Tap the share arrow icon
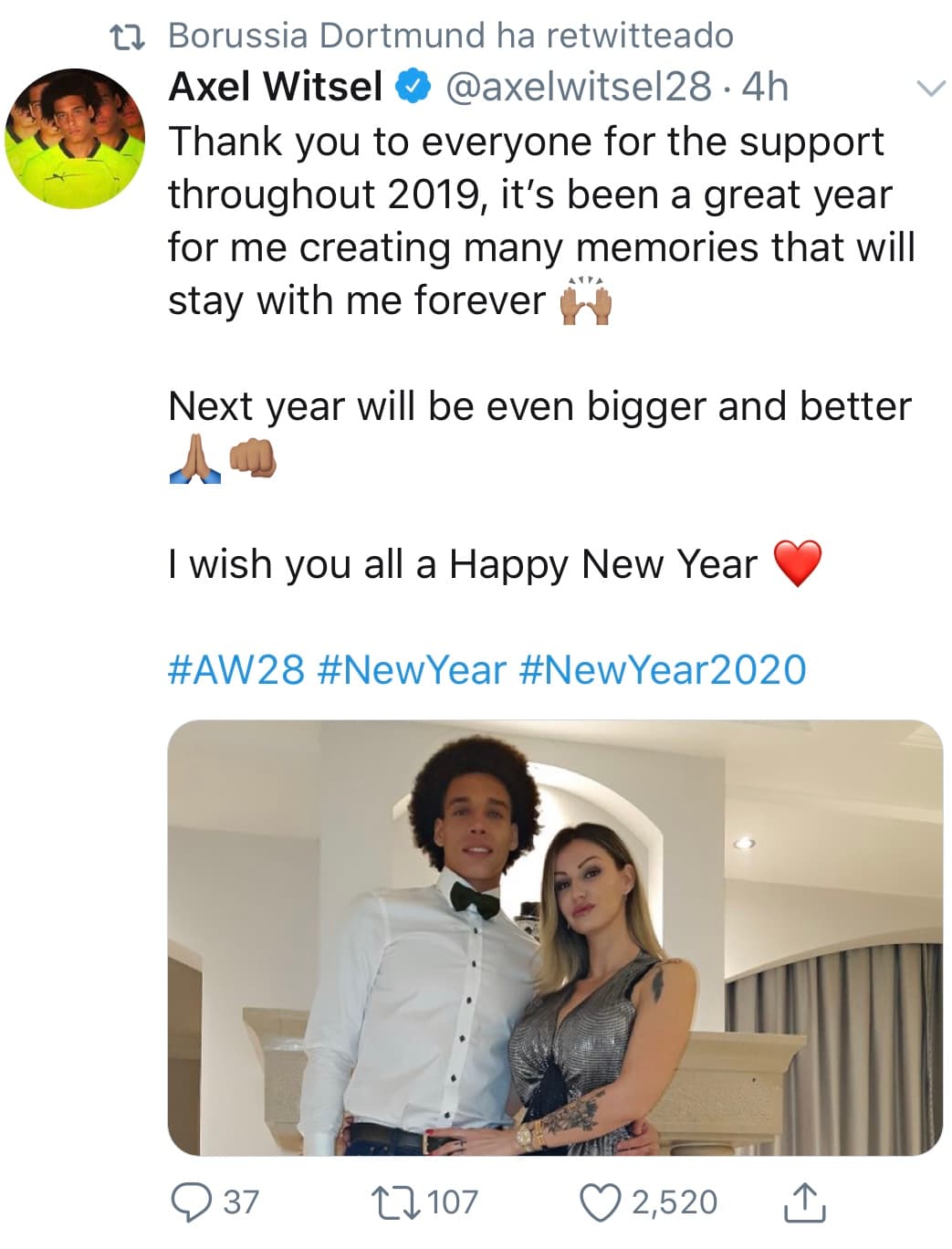Viewport: 952px width, 1249px height. coord(804,1202)
